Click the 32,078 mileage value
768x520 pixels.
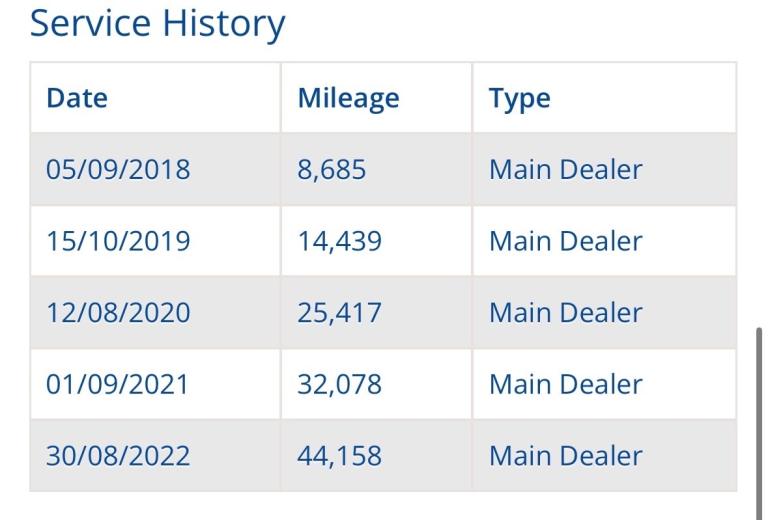pyautogui.click(x=339, y=384)
